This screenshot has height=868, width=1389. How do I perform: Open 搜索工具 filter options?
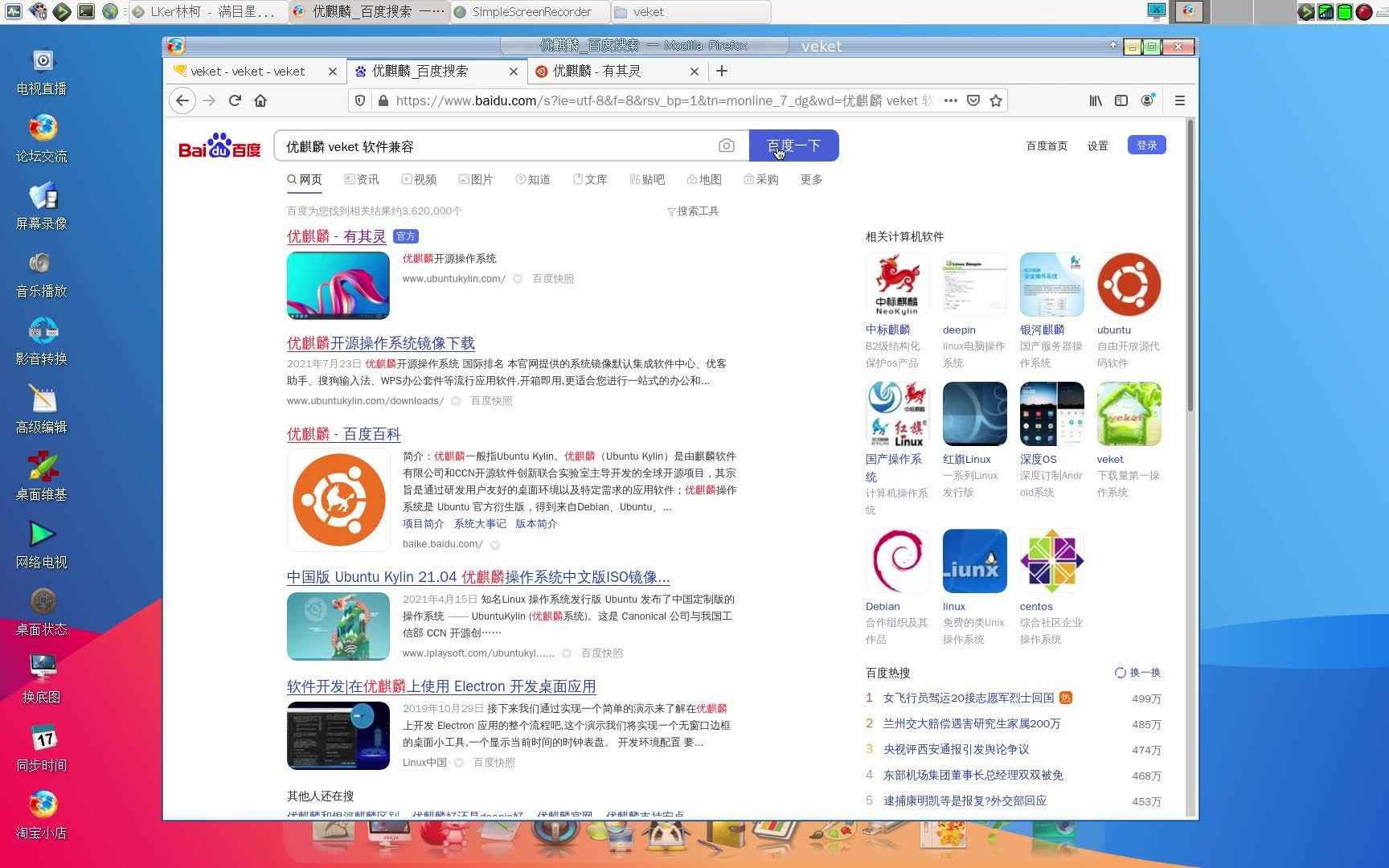pos(693,211)
